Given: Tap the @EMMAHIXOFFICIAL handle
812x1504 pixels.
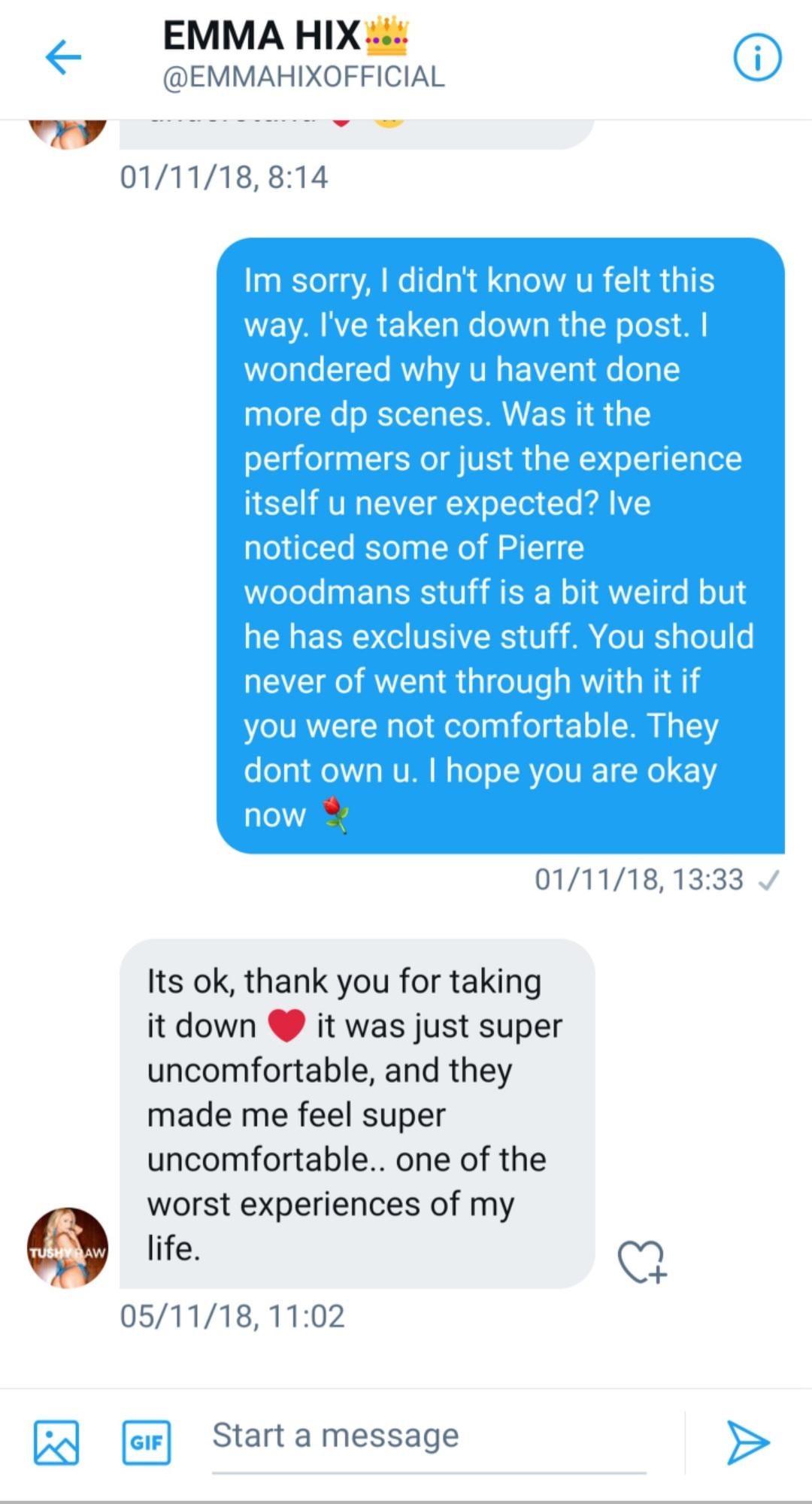Looking at the screenshot, I should 304,77.
